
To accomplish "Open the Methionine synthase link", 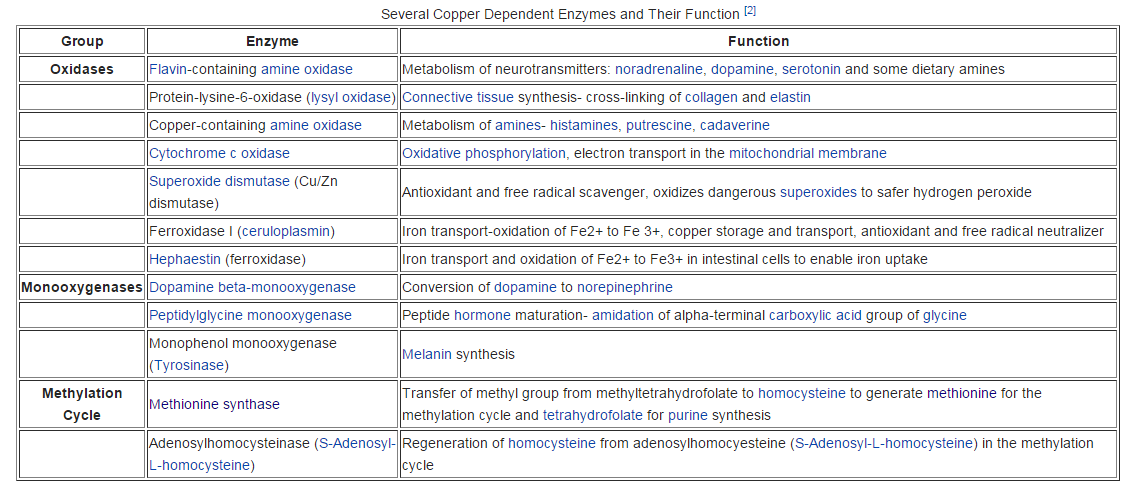I will (214, 404).
